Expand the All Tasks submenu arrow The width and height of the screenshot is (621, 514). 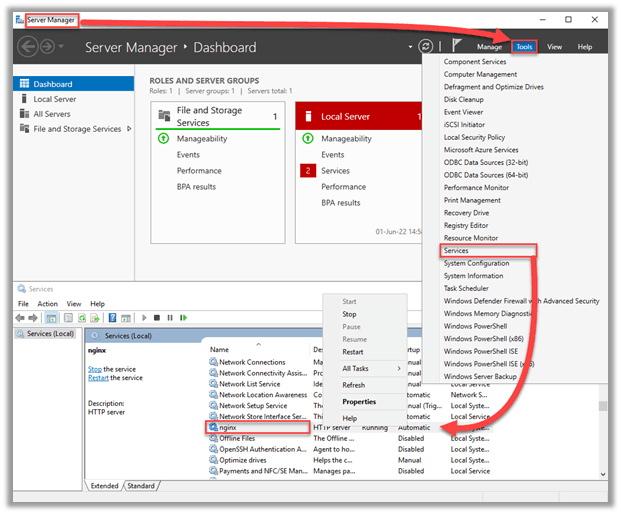399,368
